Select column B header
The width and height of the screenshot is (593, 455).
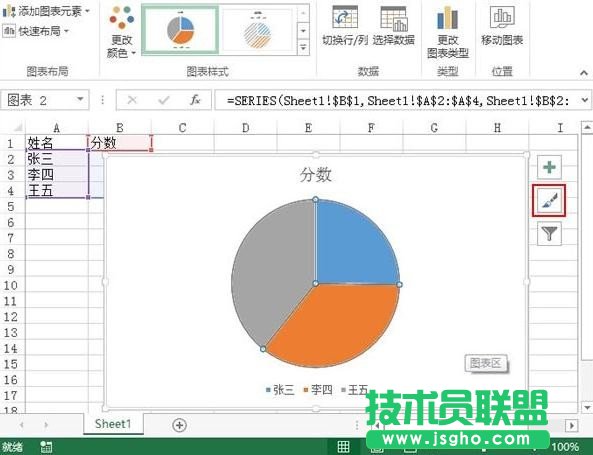[120, 127]
